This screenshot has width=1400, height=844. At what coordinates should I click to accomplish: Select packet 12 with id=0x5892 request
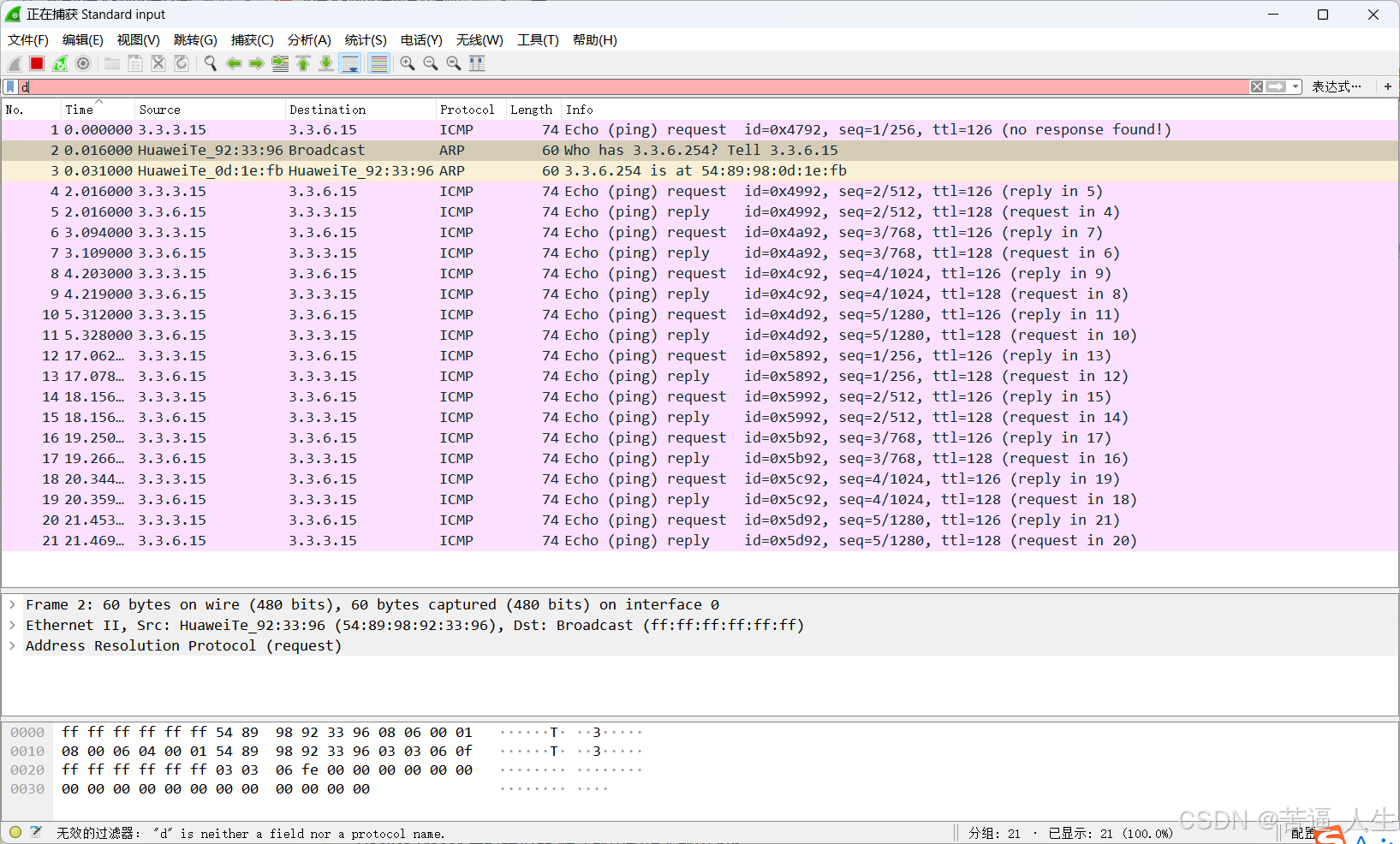coord(700,355)
